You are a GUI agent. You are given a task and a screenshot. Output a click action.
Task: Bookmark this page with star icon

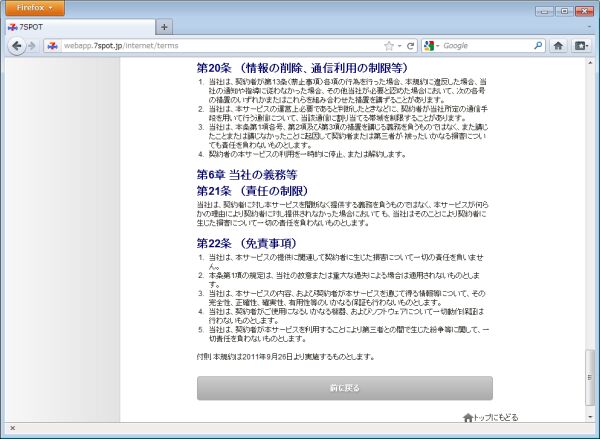(388, 46)
